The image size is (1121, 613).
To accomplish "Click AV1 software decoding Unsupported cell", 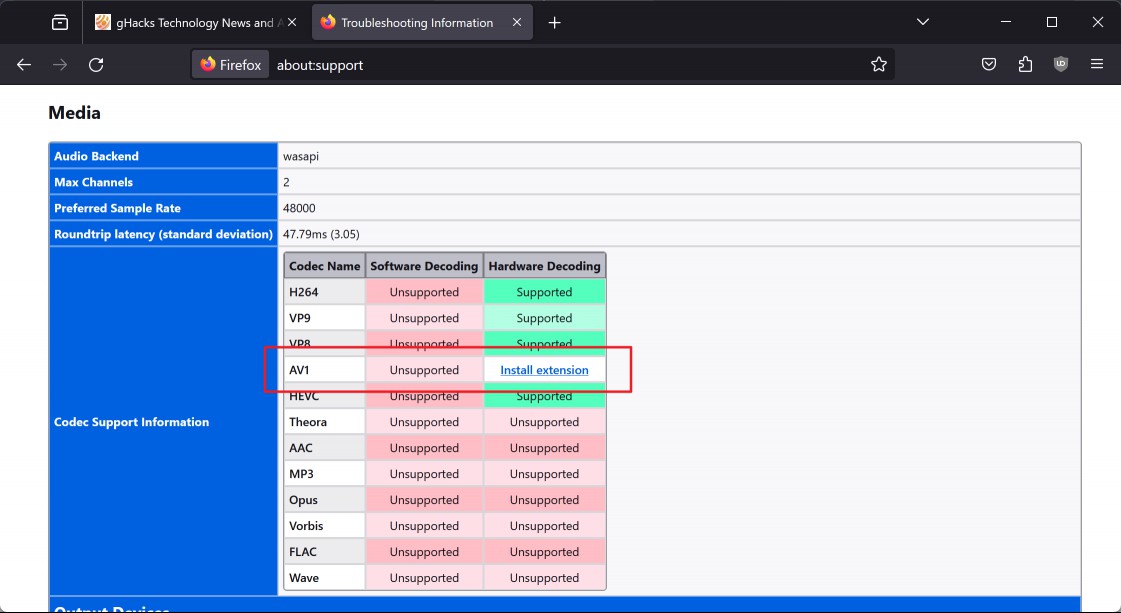I will tap(424, 370).
